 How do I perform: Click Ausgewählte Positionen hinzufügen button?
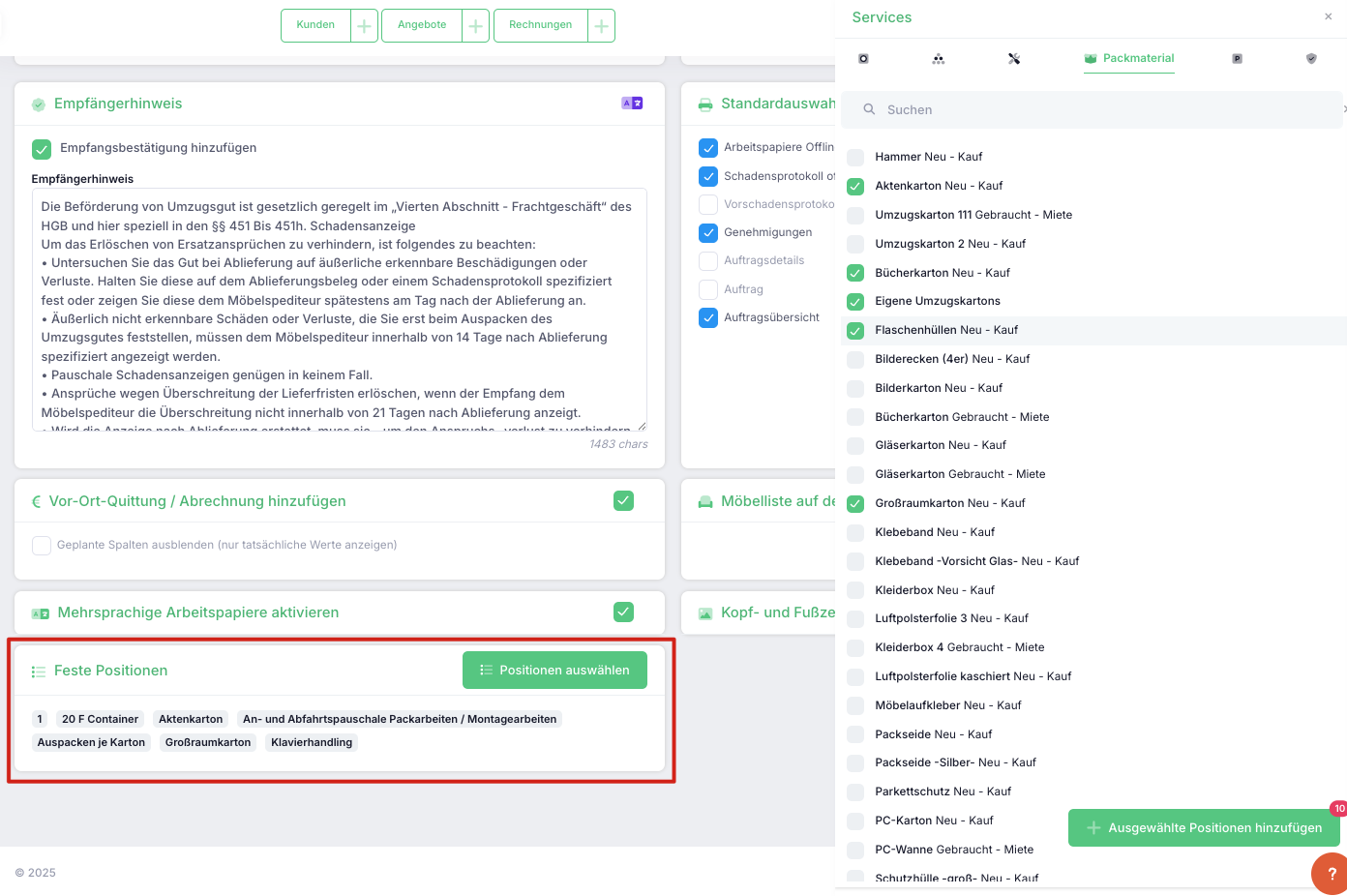click(x=1204, y=828)
